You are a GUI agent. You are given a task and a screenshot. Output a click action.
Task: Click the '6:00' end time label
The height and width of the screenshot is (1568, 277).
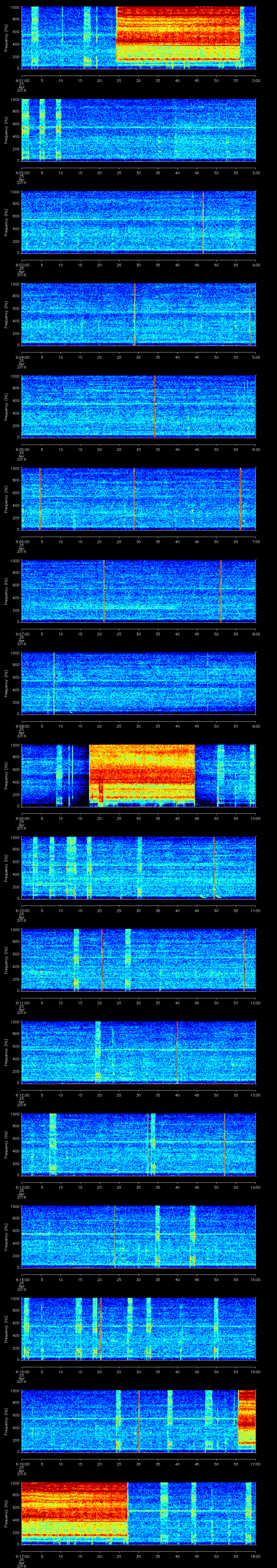256,450
